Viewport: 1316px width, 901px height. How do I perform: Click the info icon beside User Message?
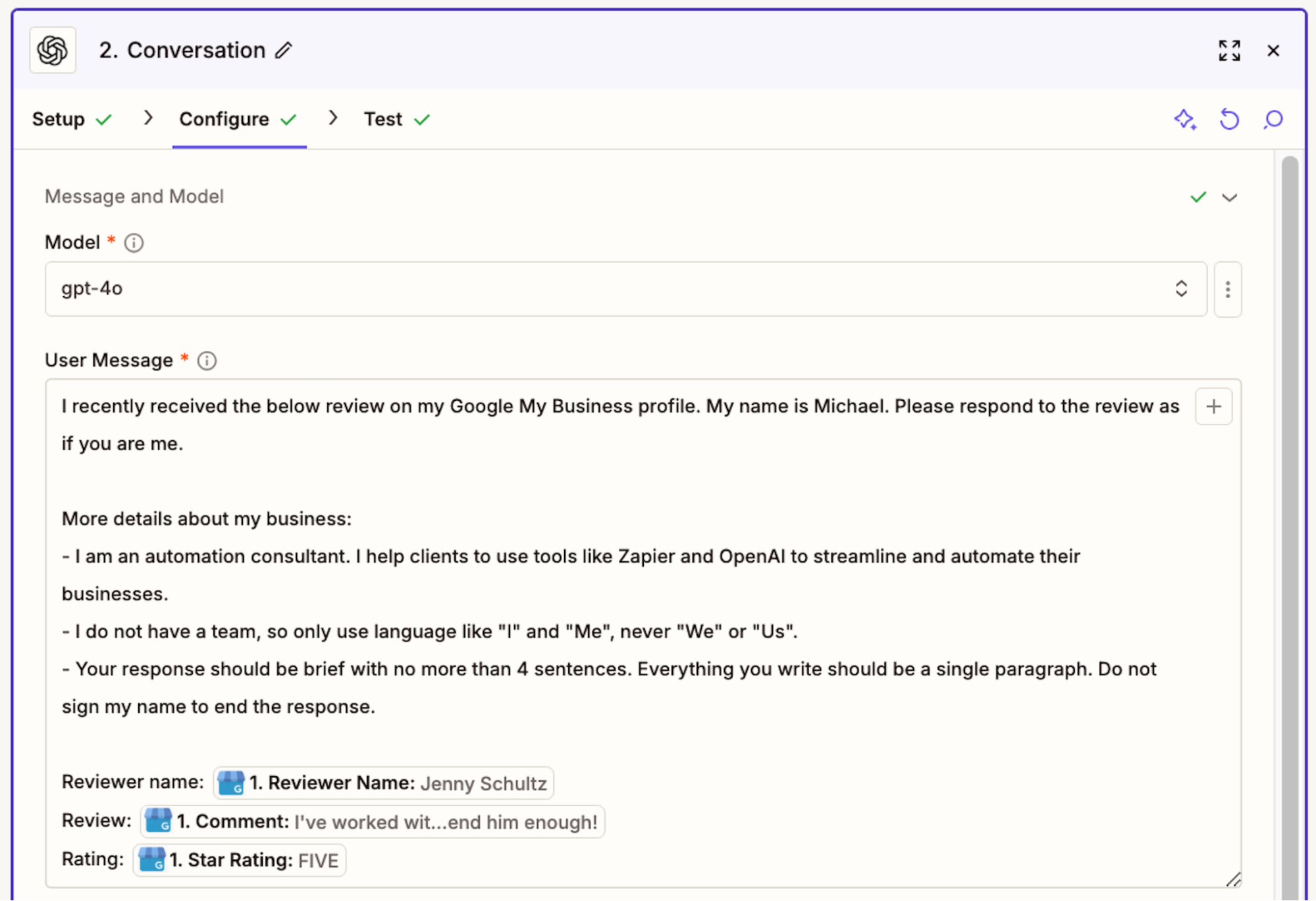pos(206,361)
